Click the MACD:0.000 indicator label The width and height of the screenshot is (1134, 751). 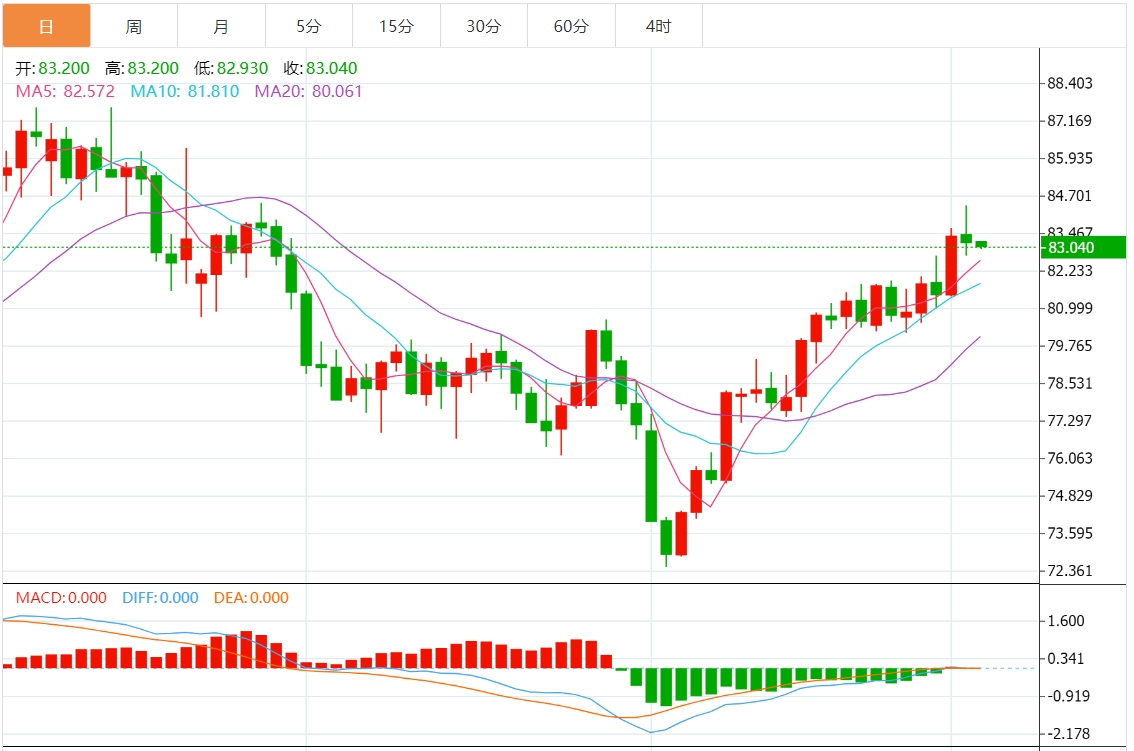pyautogui.click(x=61, y=598)
